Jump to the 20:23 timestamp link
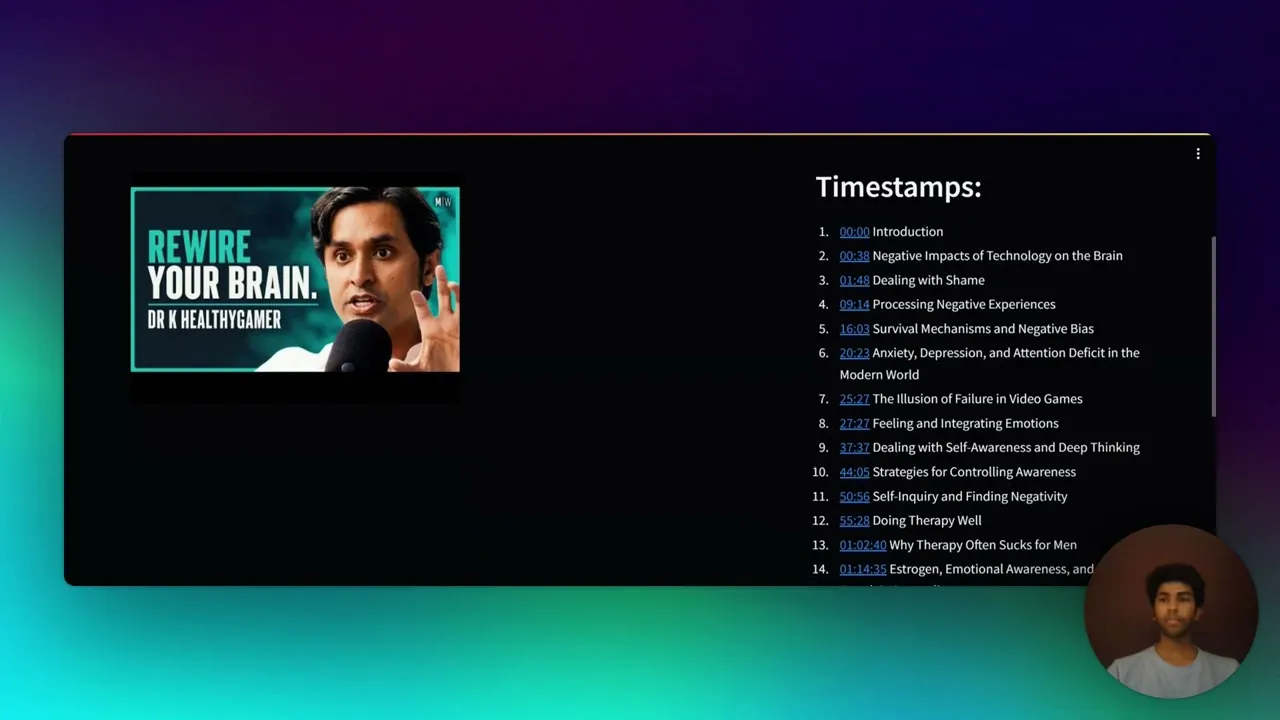1280x720 pixels. click(x=854, y=353)
